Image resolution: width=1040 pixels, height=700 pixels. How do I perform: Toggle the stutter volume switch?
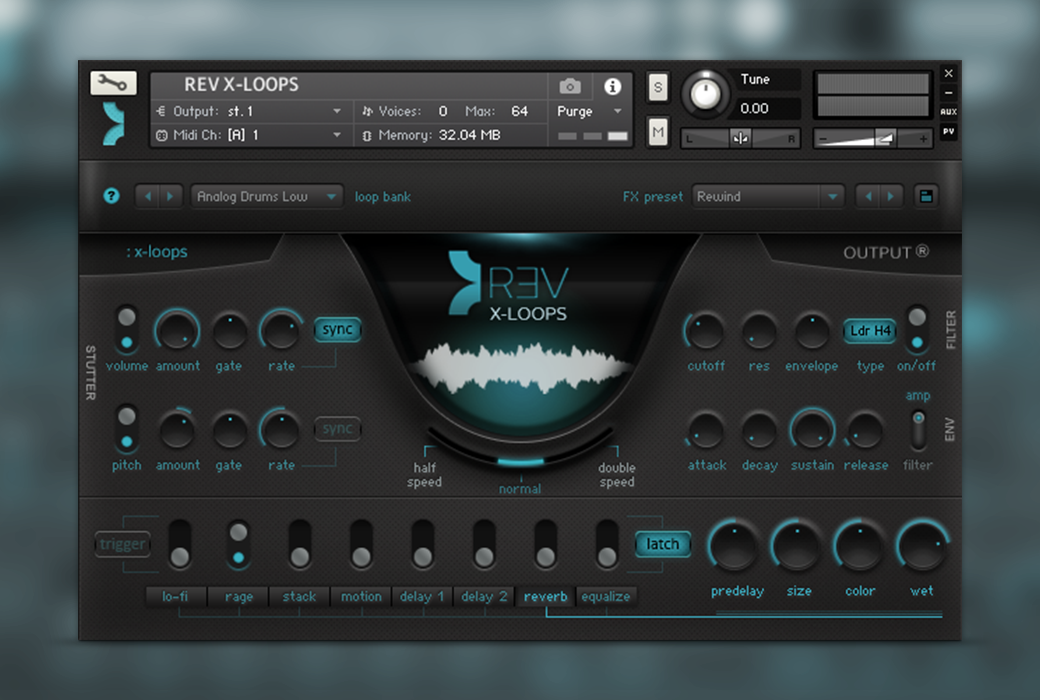(x=126, y=330)
